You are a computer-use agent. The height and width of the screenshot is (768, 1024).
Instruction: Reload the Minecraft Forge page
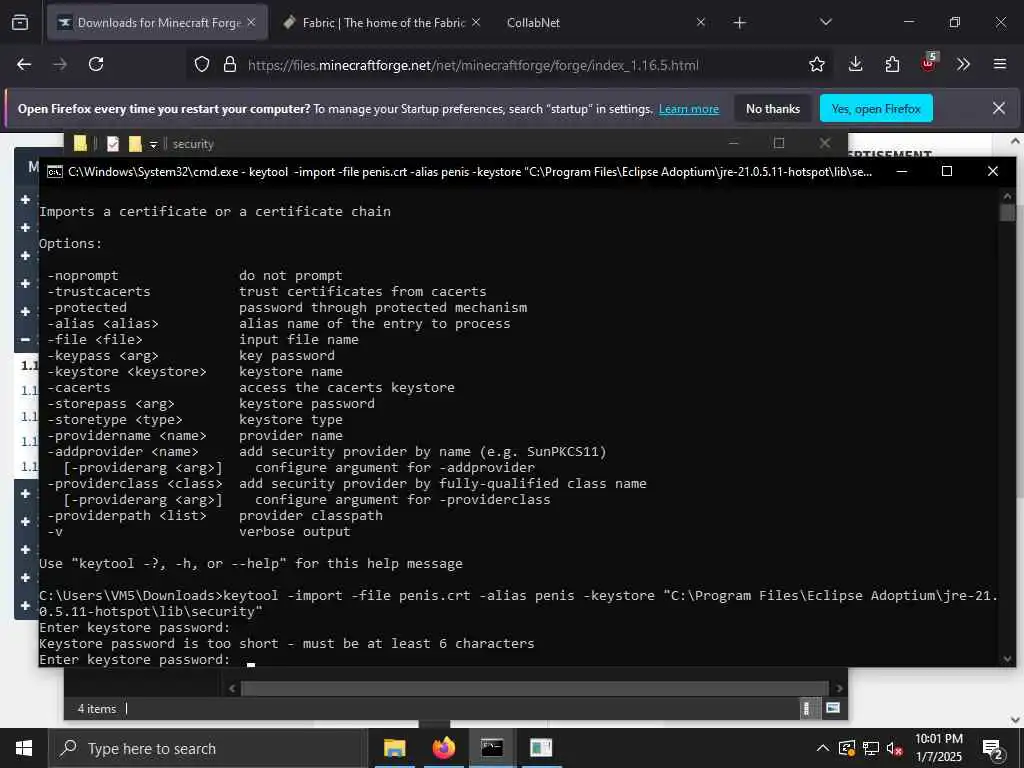96,64
